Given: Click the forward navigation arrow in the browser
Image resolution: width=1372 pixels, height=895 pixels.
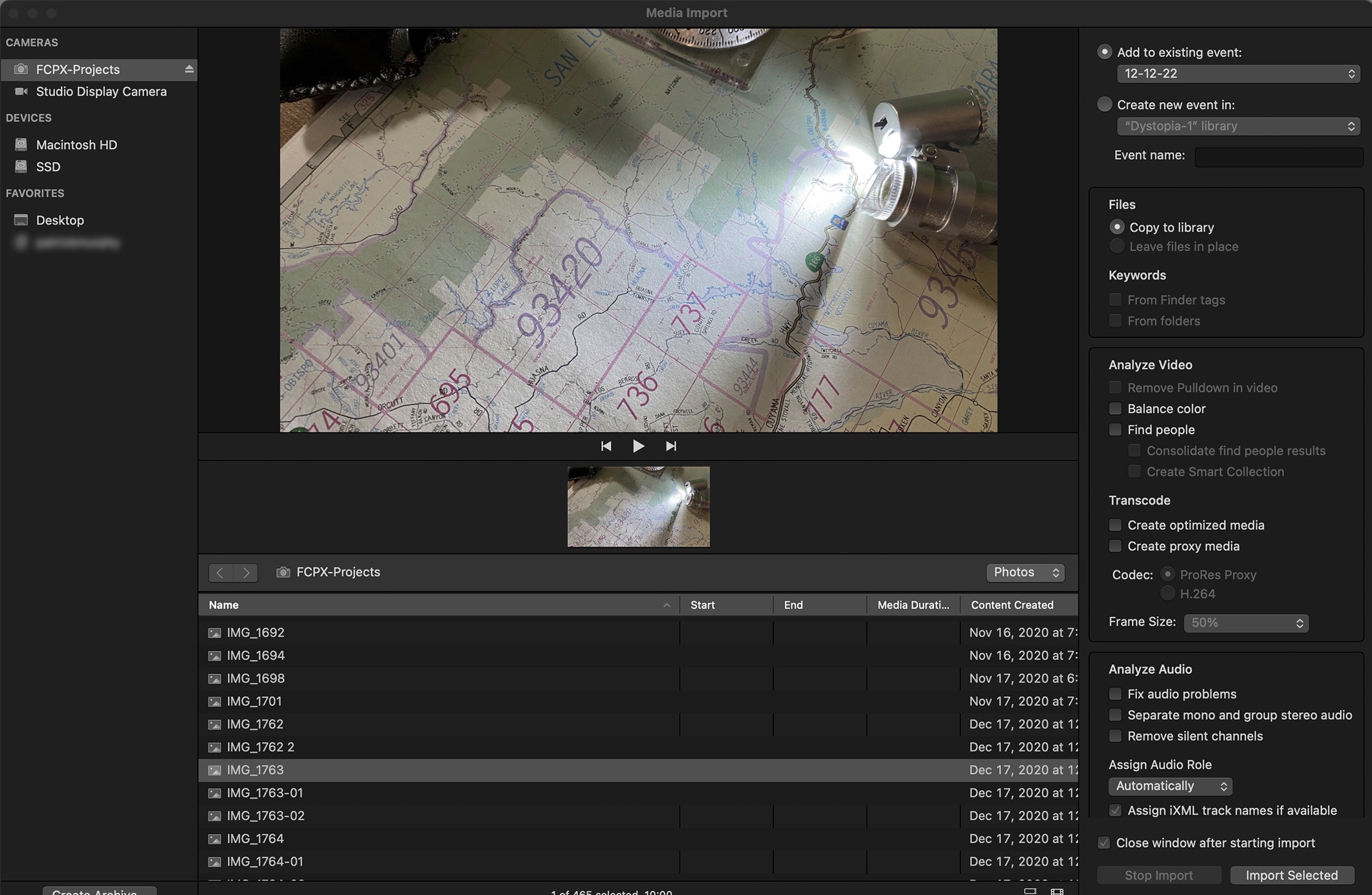Looking at the screenshot, I should [246, 573].
